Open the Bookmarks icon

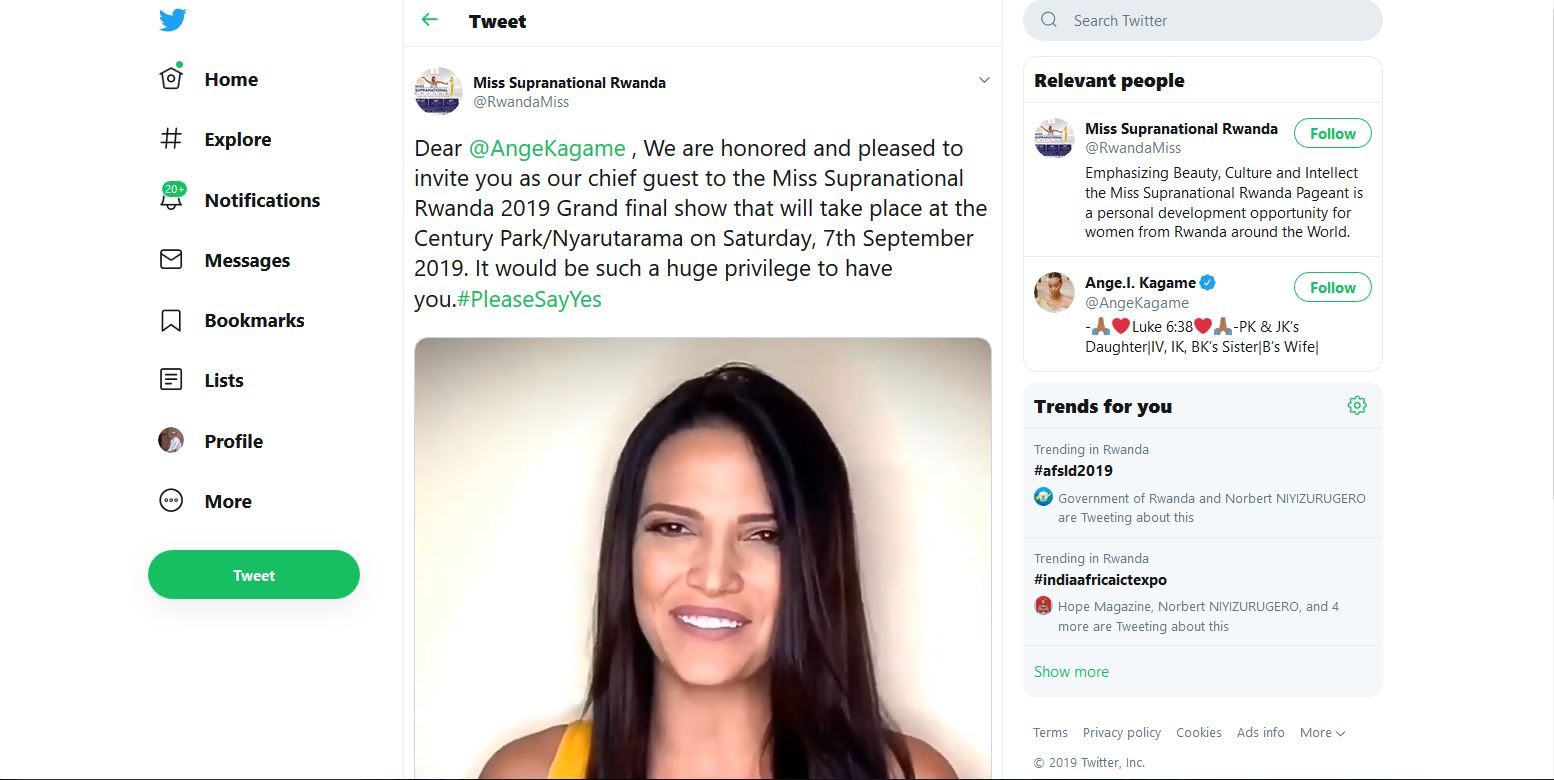pos(172,320)
